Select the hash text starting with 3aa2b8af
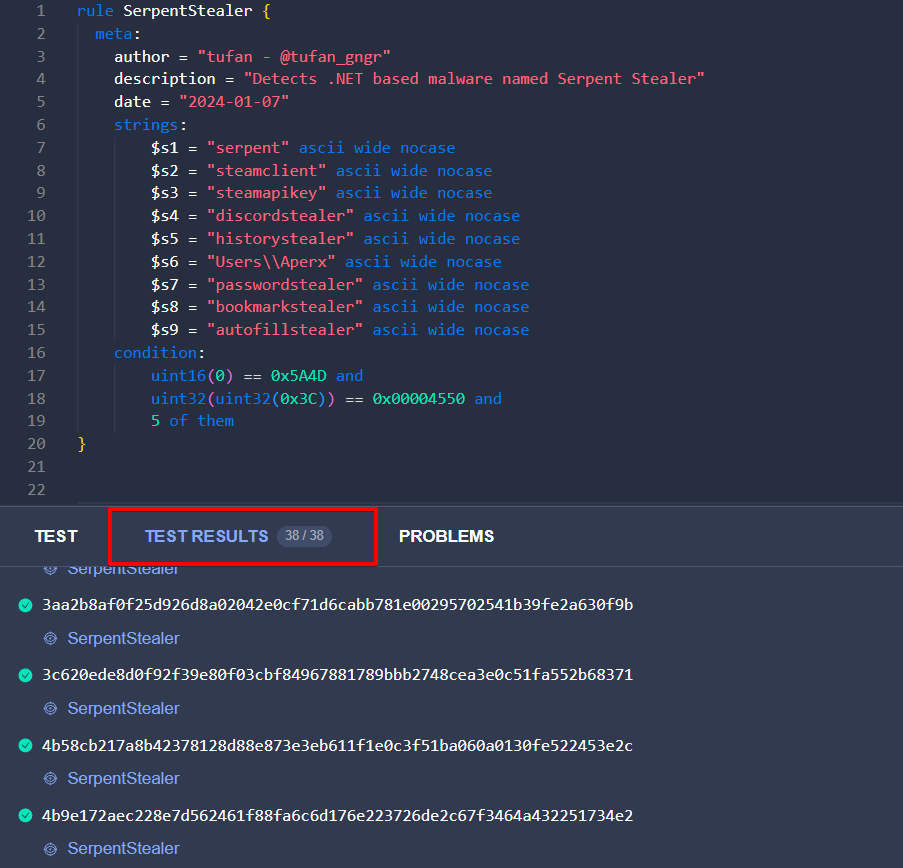Image resolution: width=903 pixels, height=868 pixels. coord(337,605)
